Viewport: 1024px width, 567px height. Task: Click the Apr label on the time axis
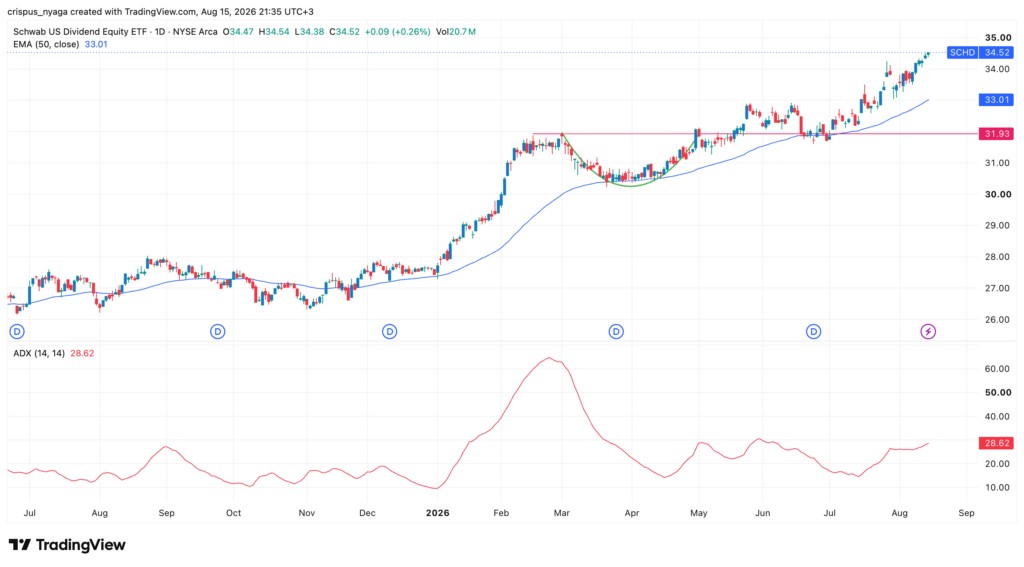pos(632,513)
